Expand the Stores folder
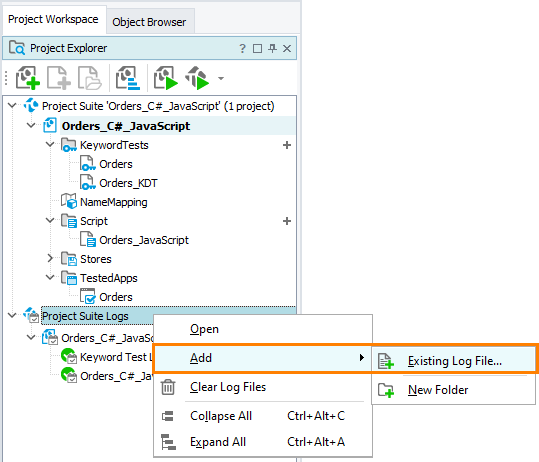Screen dimensions: 539x462 coord(50,258)
